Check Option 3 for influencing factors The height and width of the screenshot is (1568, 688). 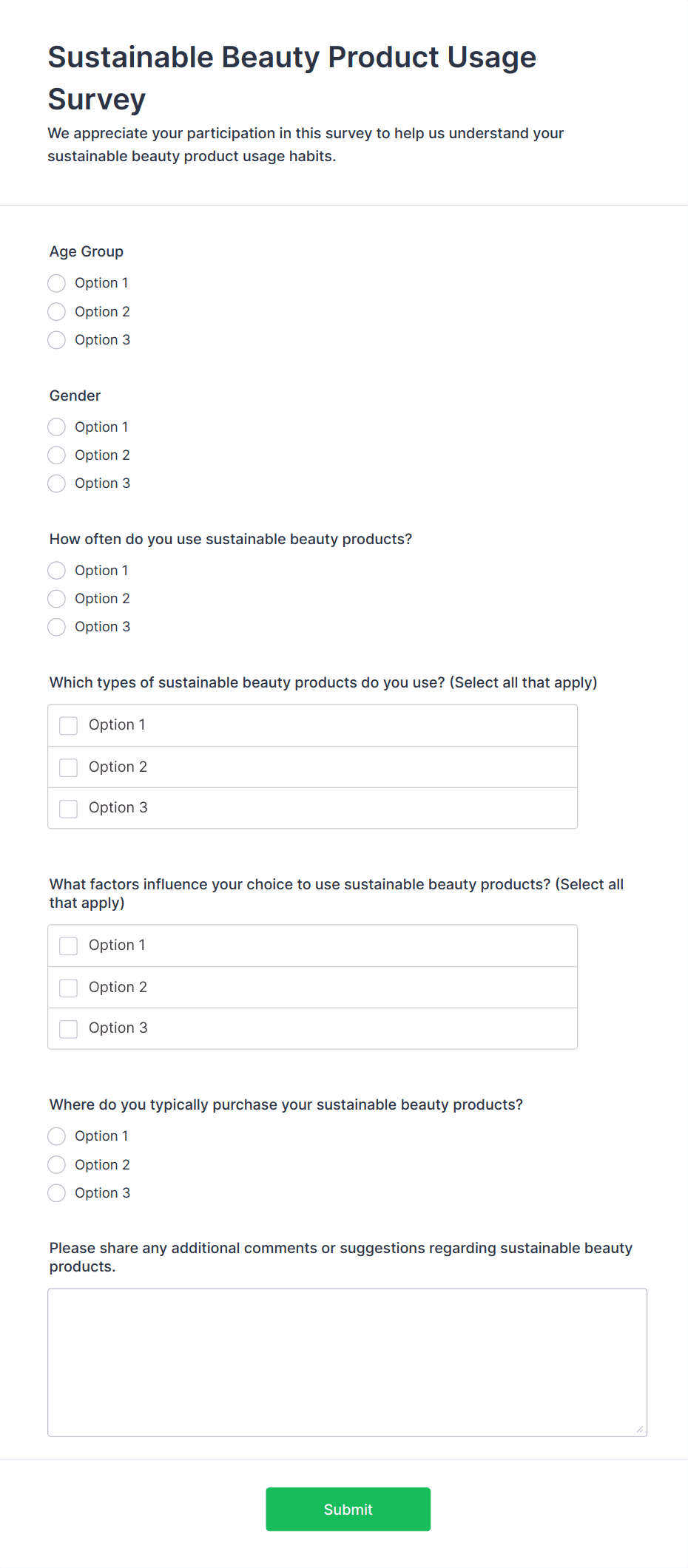[69, 1028]
